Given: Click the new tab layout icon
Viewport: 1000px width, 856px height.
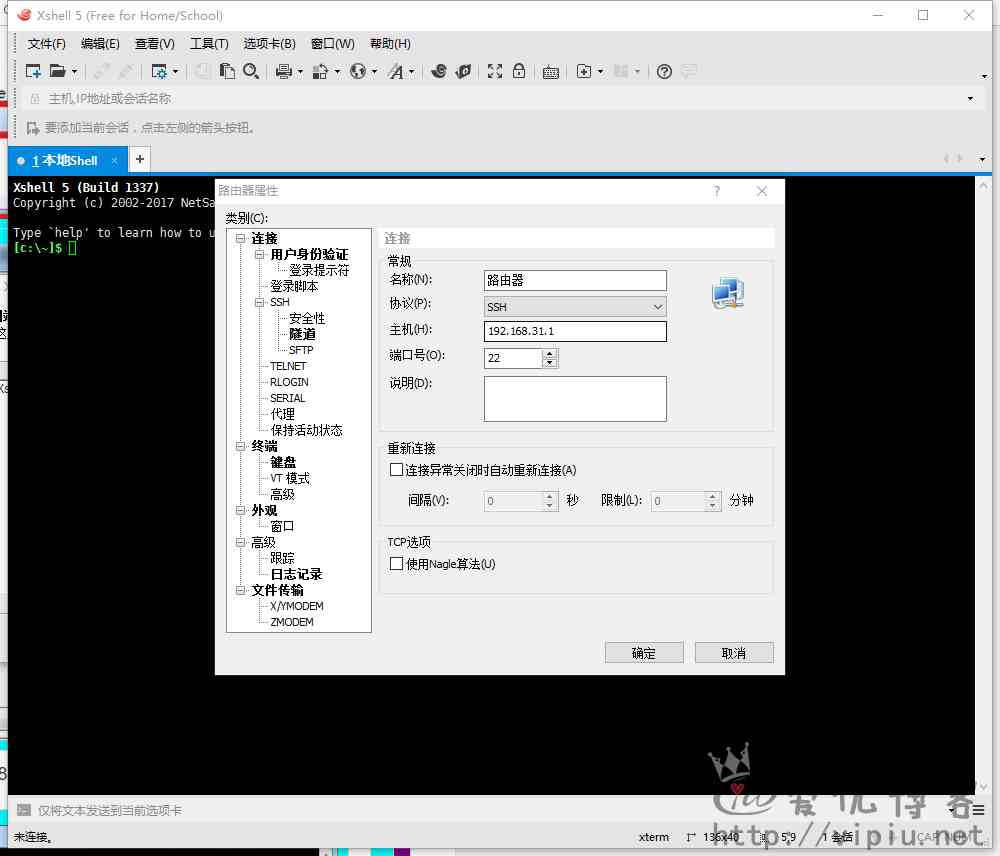Looking at the screenshot, I should tap(584, 71).
